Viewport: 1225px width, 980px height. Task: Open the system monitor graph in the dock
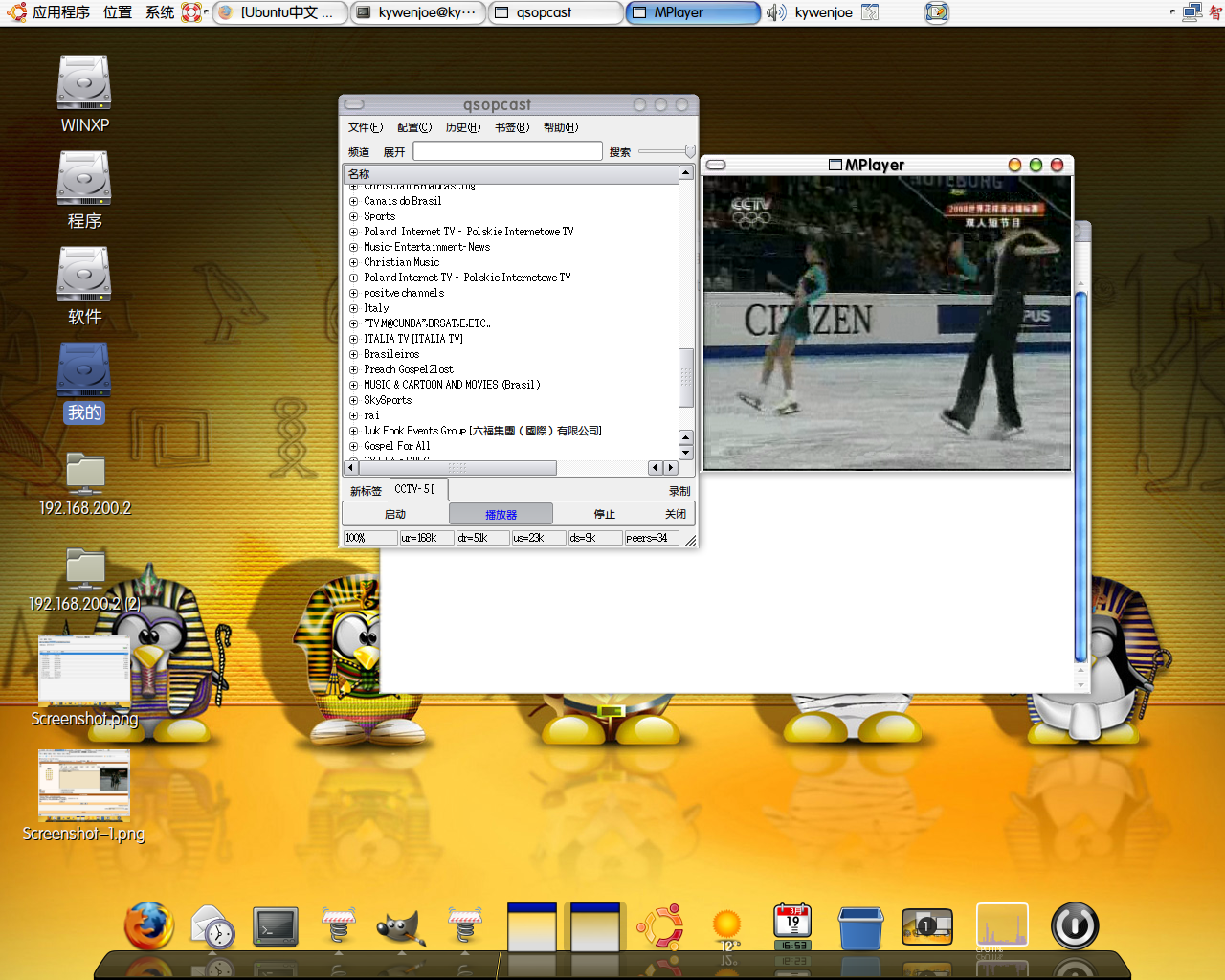[1002, 925]
